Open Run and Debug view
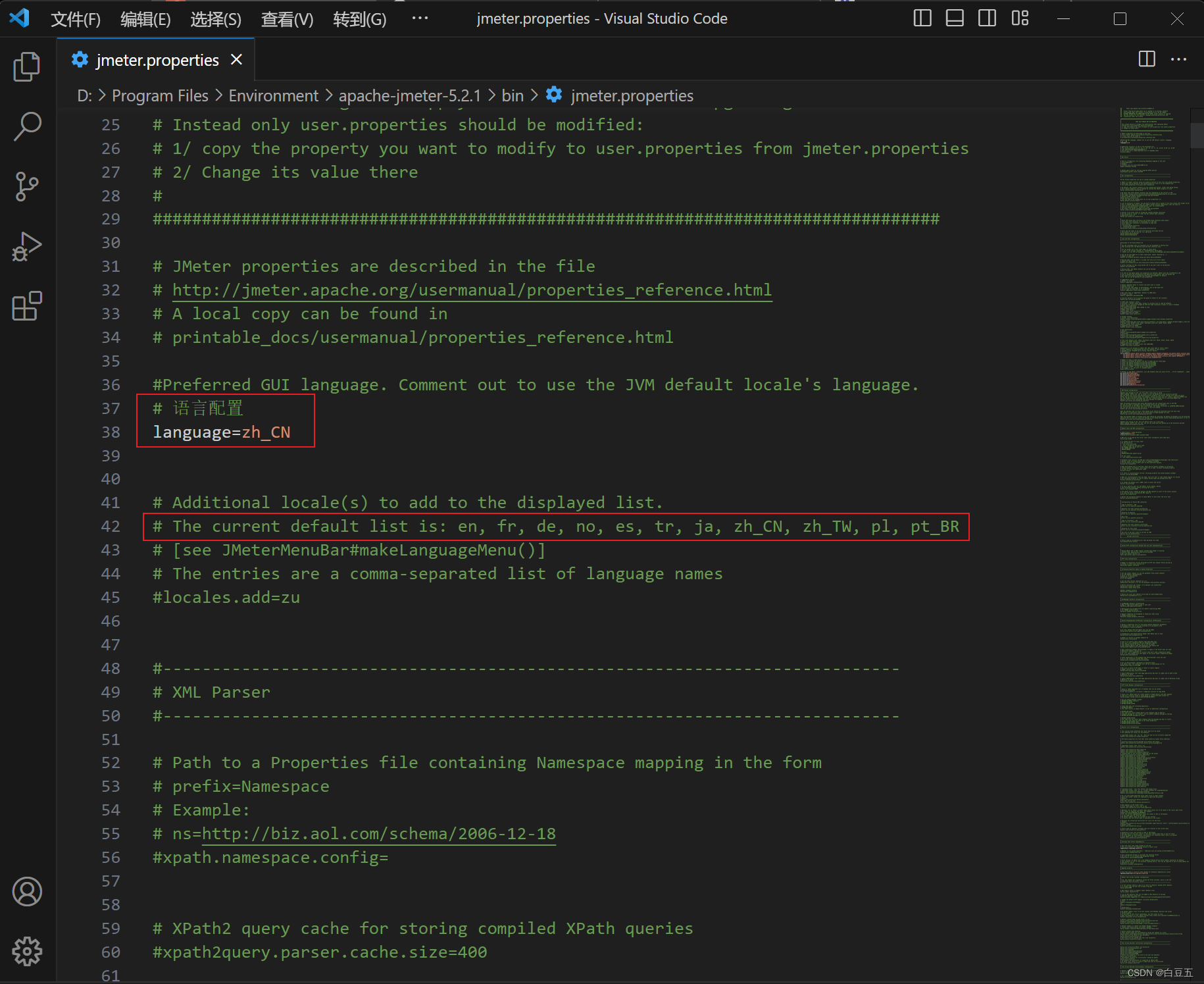1204x984 pixels. 27,246
